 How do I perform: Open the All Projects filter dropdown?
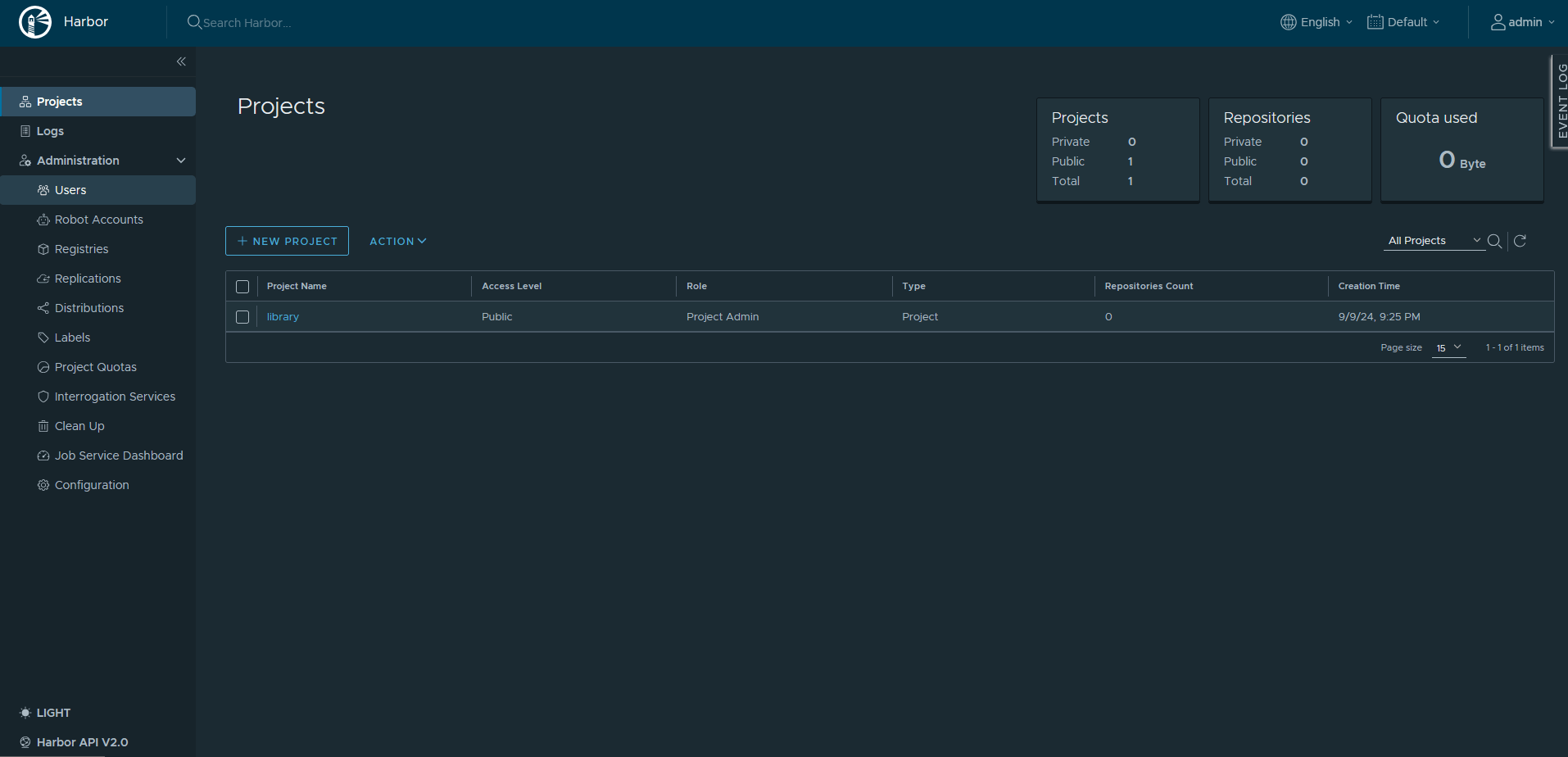[x=1434, y=241]
